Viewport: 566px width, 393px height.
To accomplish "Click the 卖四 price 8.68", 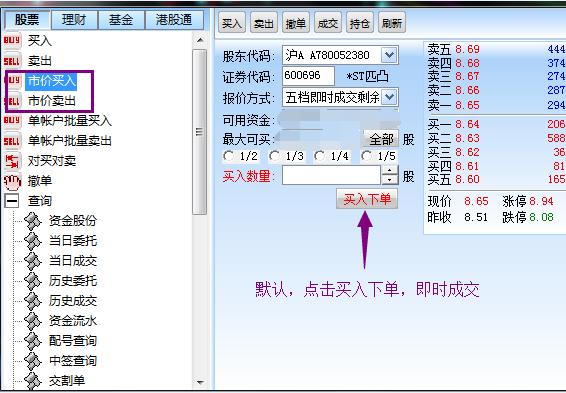I will 467,63.
